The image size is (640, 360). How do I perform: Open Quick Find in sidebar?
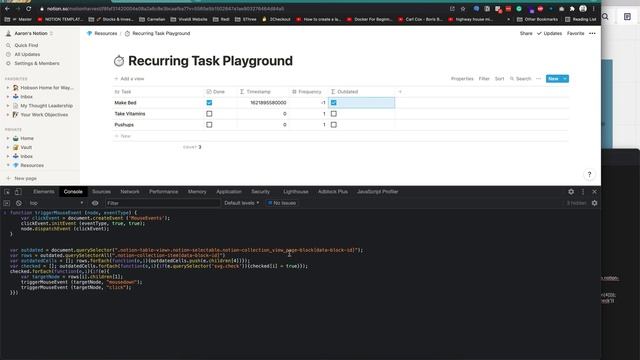pos(26,45)
